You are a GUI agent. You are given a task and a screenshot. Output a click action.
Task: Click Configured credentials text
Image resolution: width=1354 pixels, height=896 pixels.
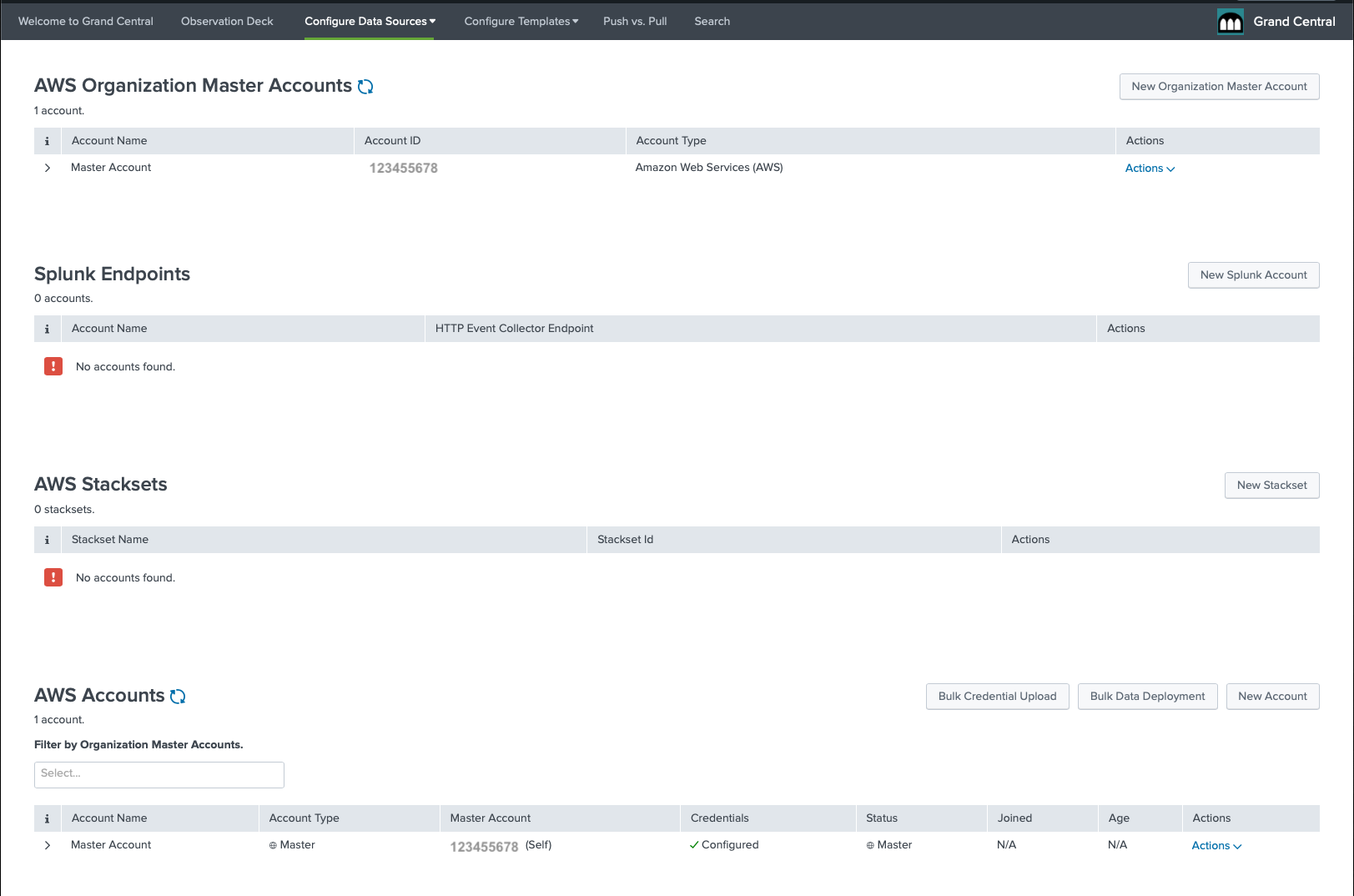[x=730, y=845]
